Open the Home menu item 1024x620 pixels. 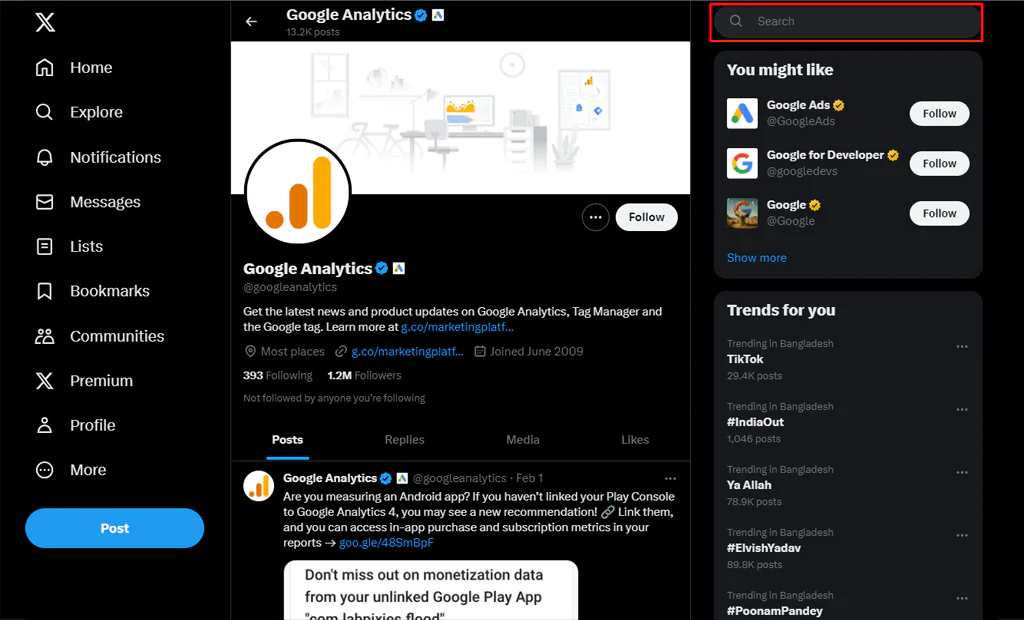[x=74, y=67]
